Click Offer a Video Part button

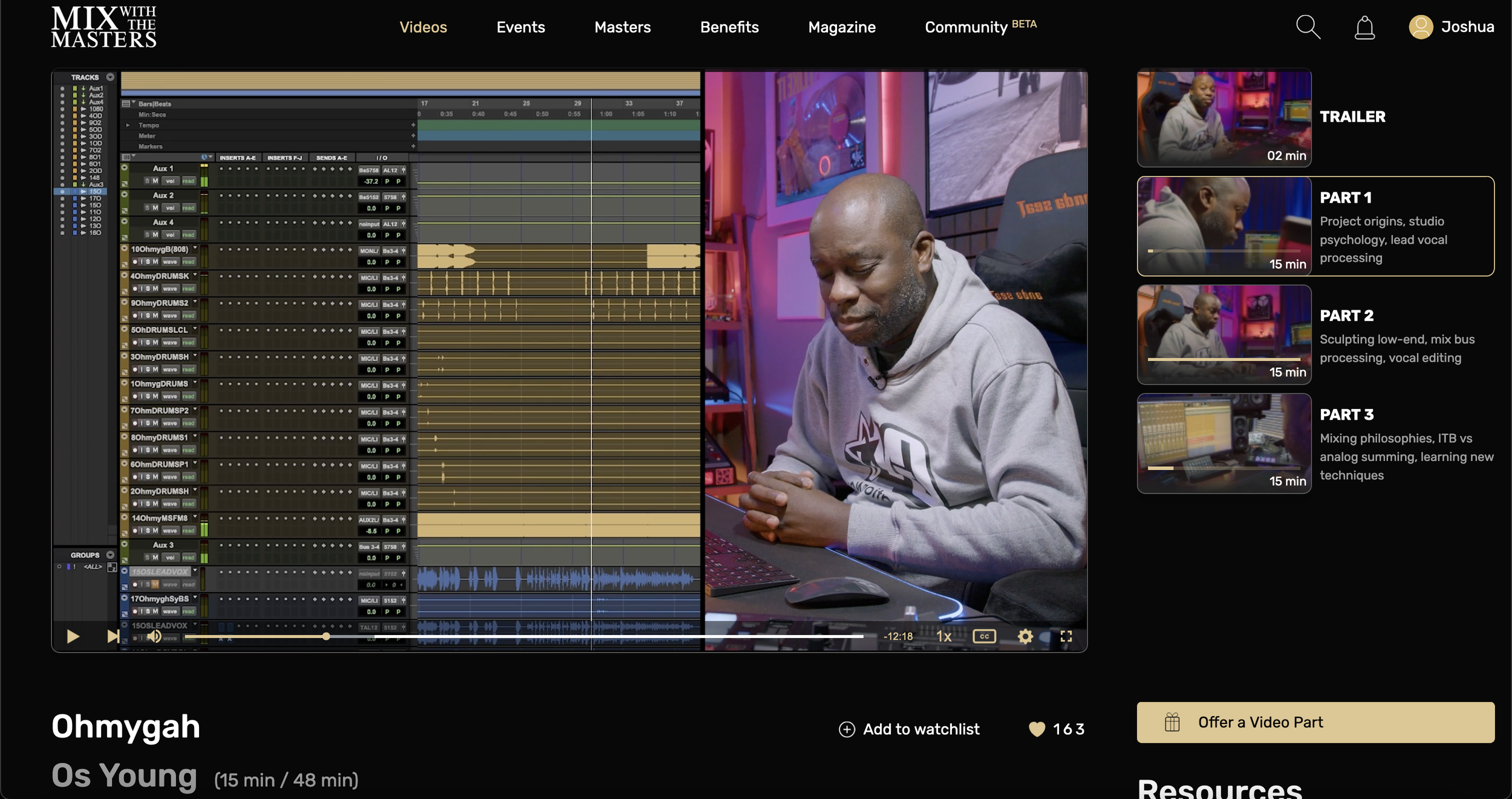(1315, 722)
